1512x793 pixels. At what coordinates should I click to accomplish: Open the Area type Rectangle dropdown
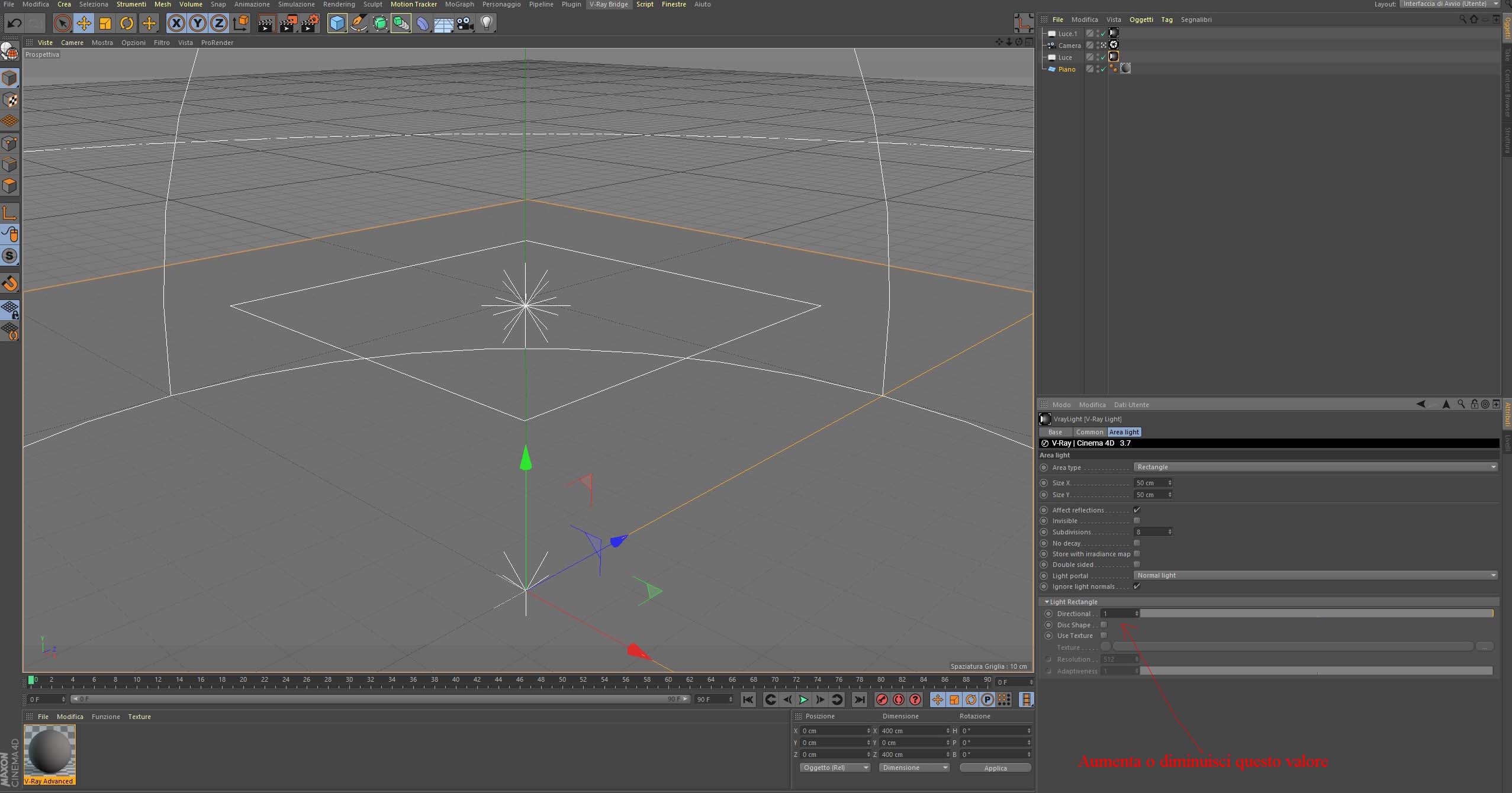tap(1315, 467)
